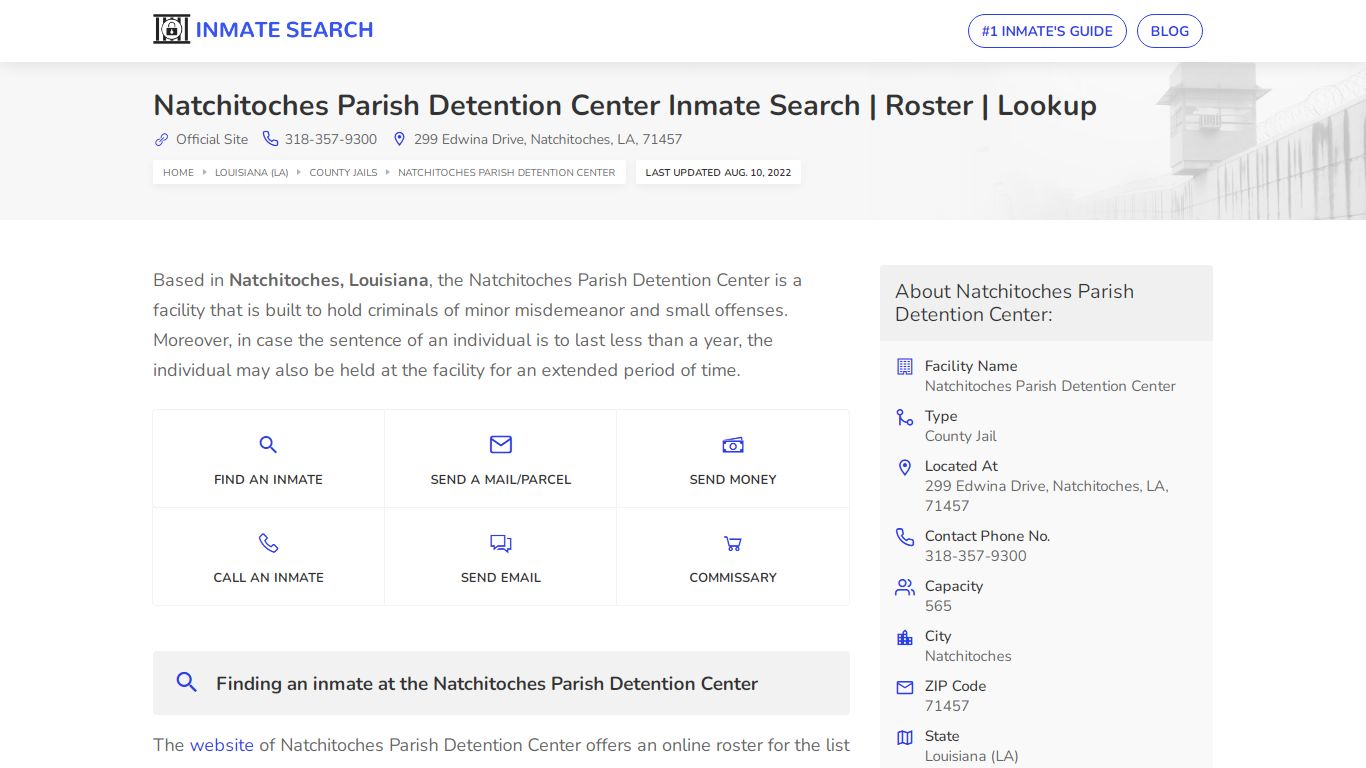Viewport: 1366px width, 768px height.
Task: Click the Last Updated Aug. 10, 2022 label
Action: (x=718, y=172)
